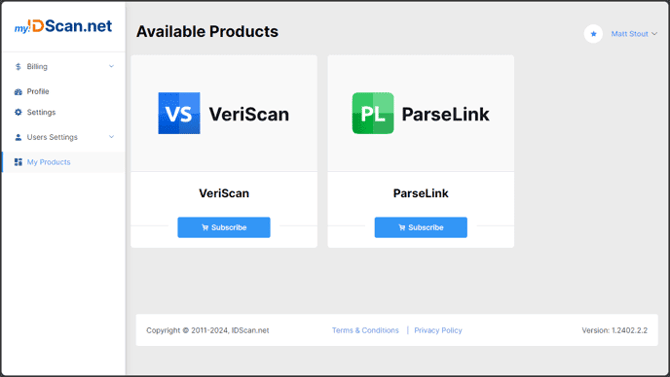
Task: Open the Privacy Policy link
Action: coord(438,330)
